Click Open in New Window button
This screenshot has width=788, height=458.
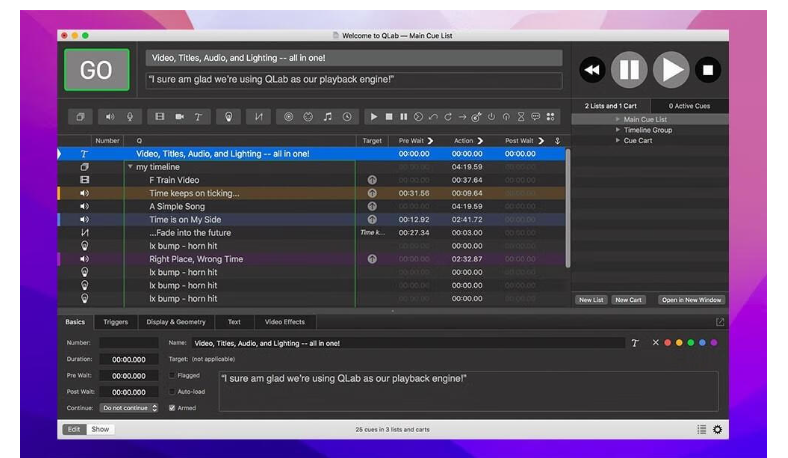(691, 300)
